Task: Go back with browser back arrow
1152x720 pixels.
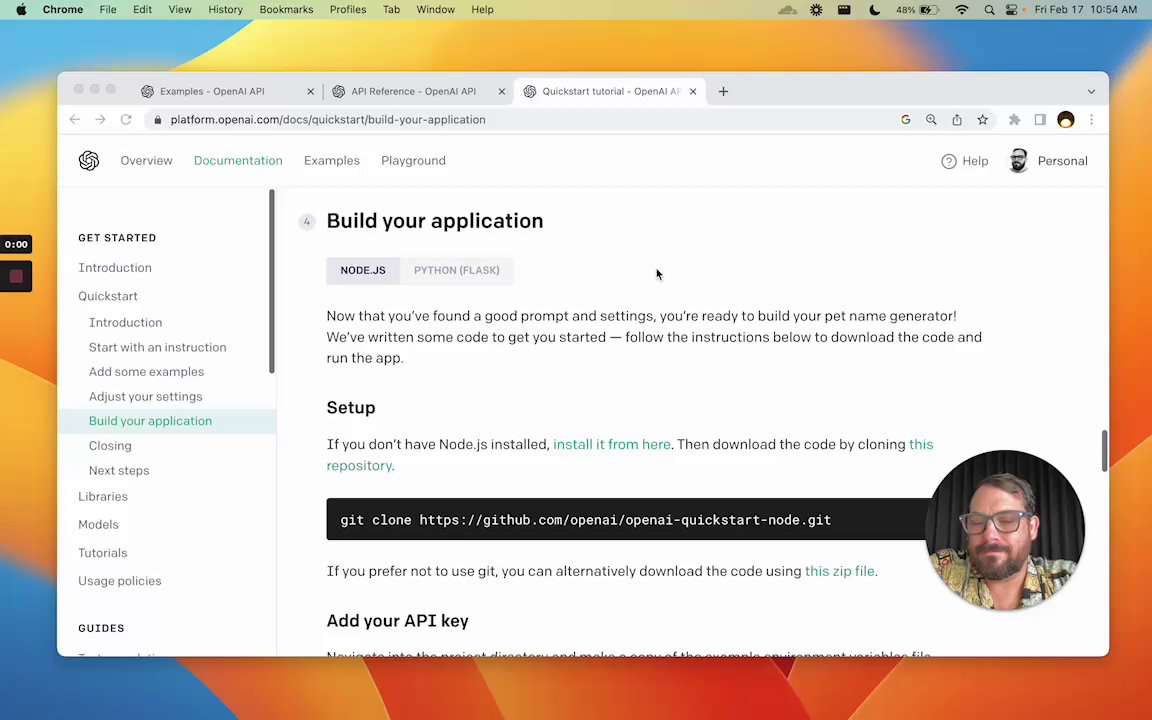Action: click(74, 120)
